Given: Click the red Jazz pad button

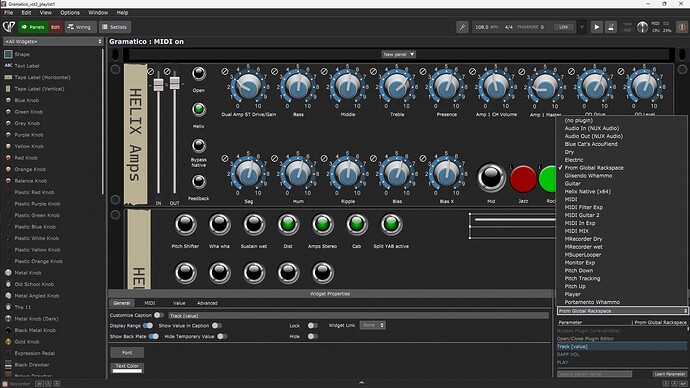Looking at the screenshot, I should pyautogui.click(x=523, y=179).
